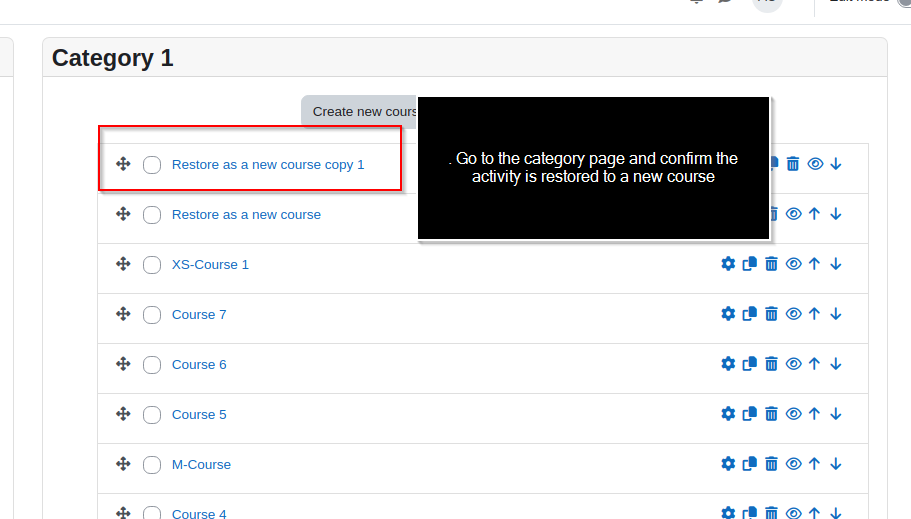Shift Course 7 up with arrow
The image size is (911, 519).
click(815, 314)
